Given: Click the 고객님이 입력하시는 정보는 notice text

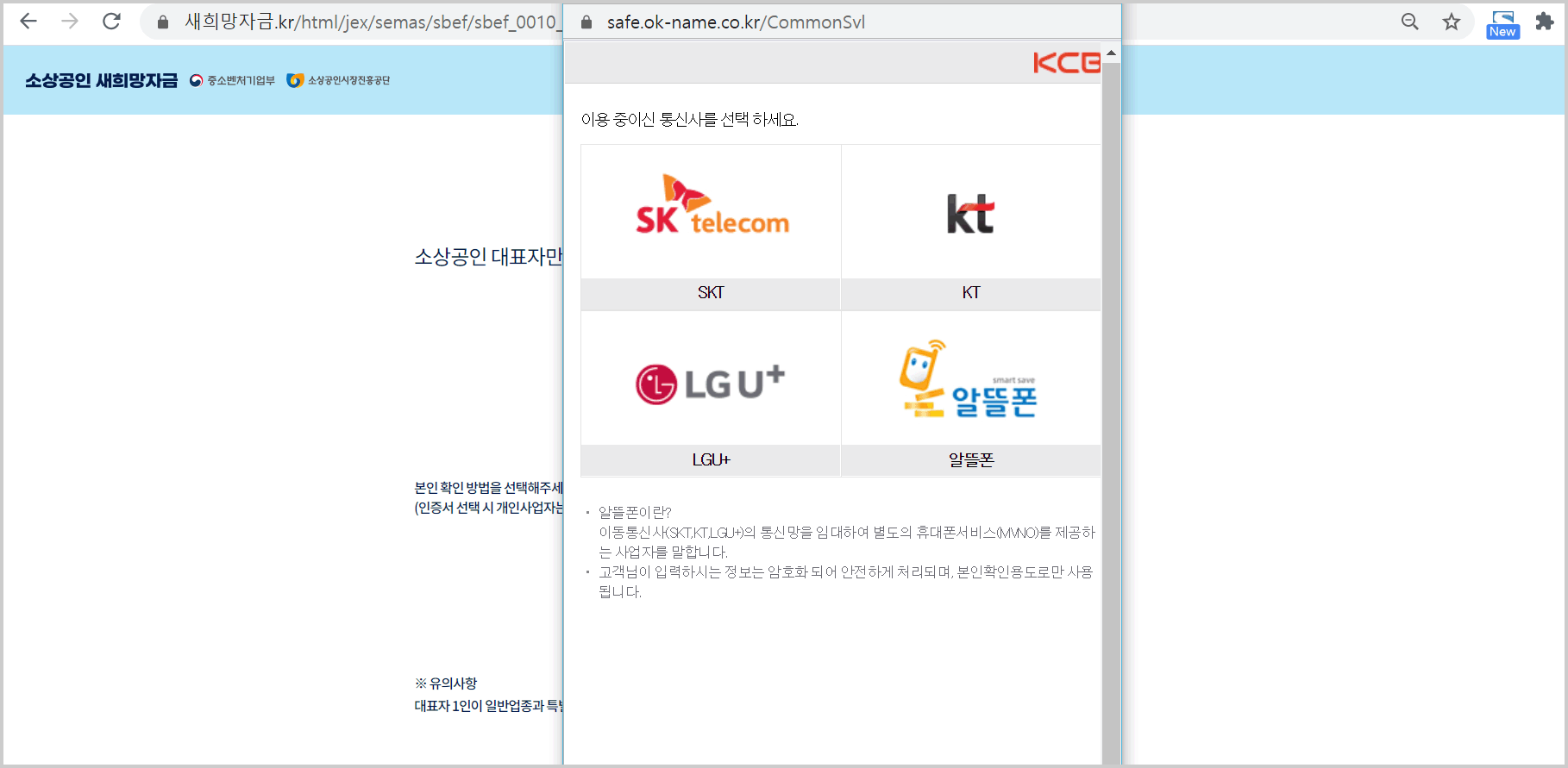Looking at the screenshot, I should tap(846, 582).
